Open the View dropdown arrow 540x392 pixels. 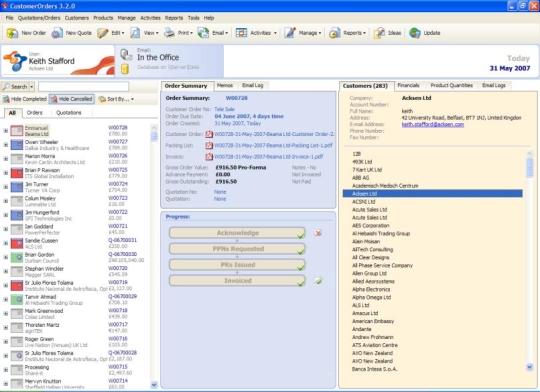point(157,33)
